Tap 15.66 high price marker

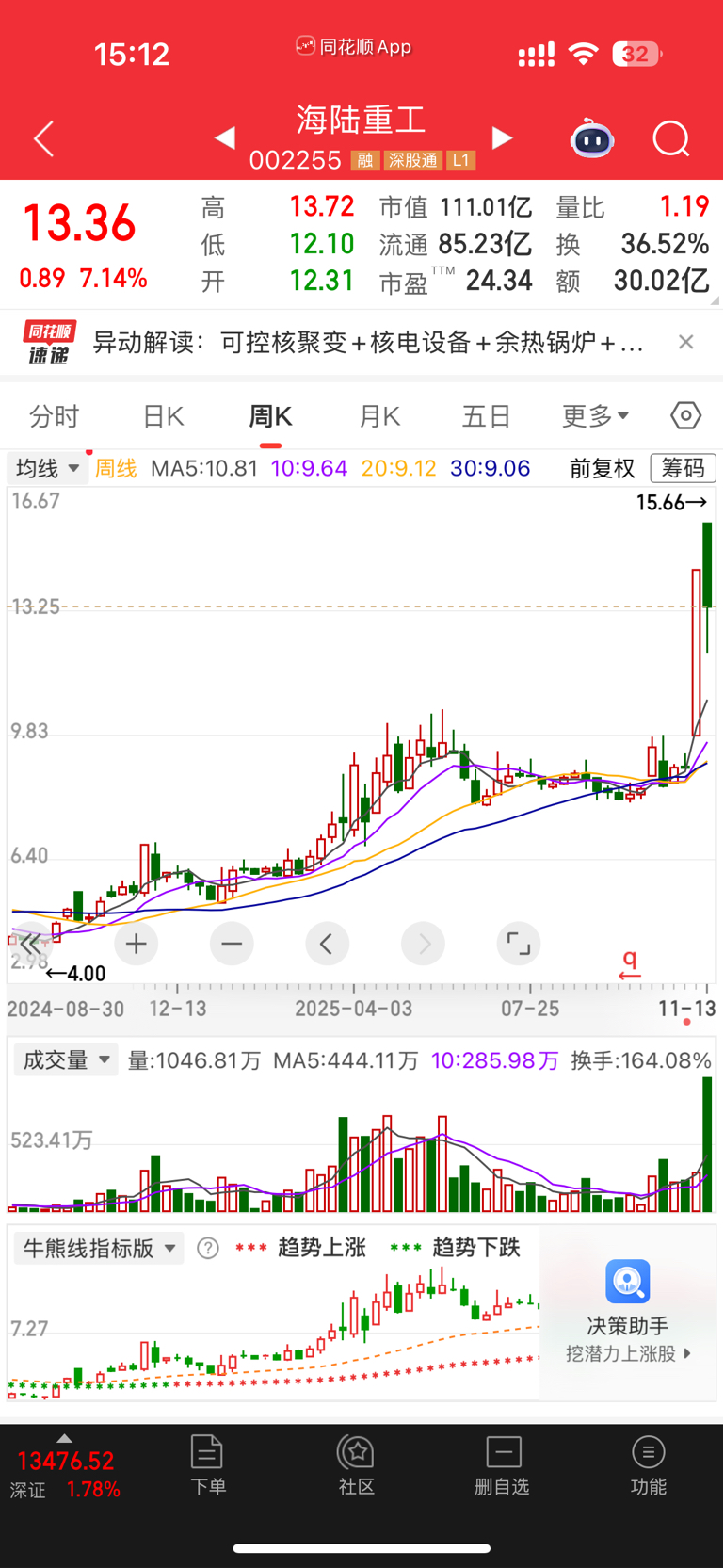point(672,503)
